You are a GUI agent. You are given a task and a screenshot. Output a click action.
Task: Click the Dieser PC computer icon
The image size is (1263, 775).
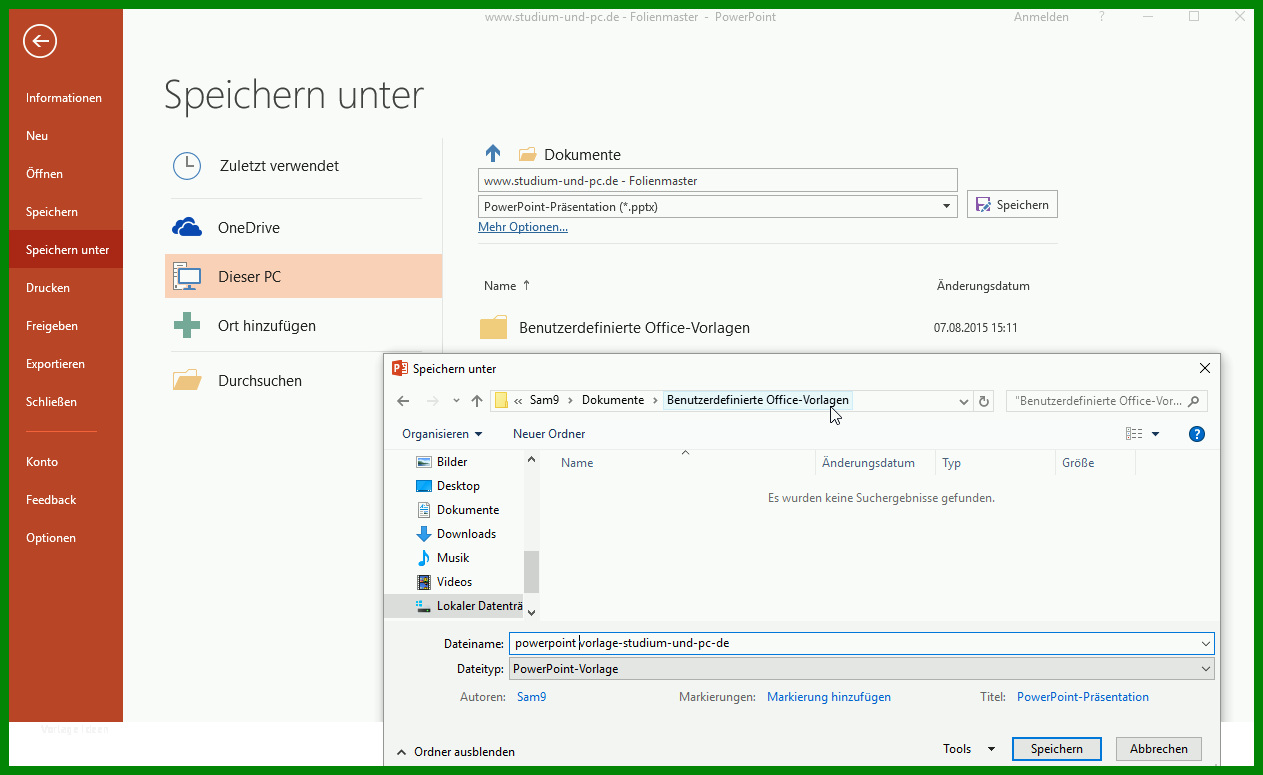tap(187, 276)
